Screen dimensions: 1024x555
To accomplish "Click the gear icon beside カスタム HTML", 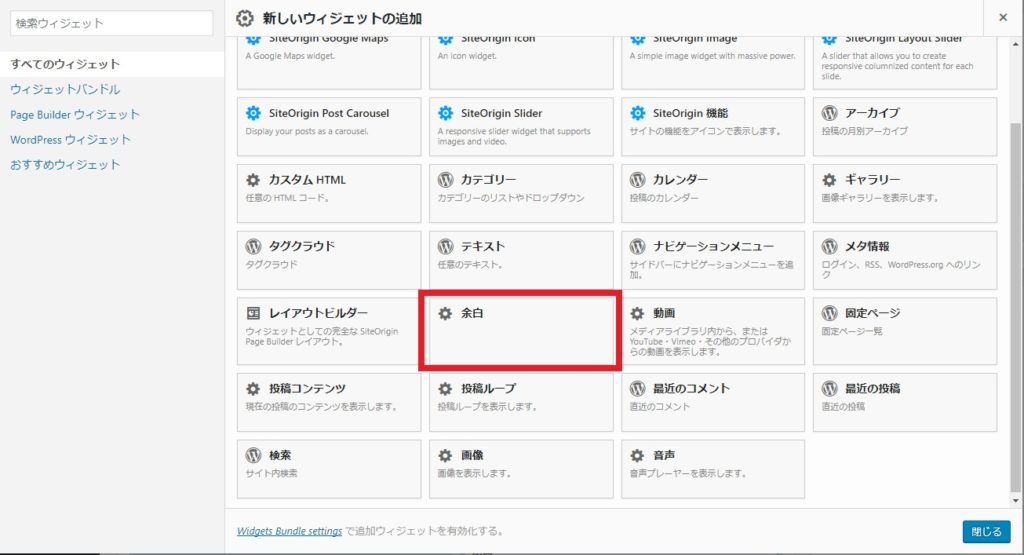I will coord(253,180).
